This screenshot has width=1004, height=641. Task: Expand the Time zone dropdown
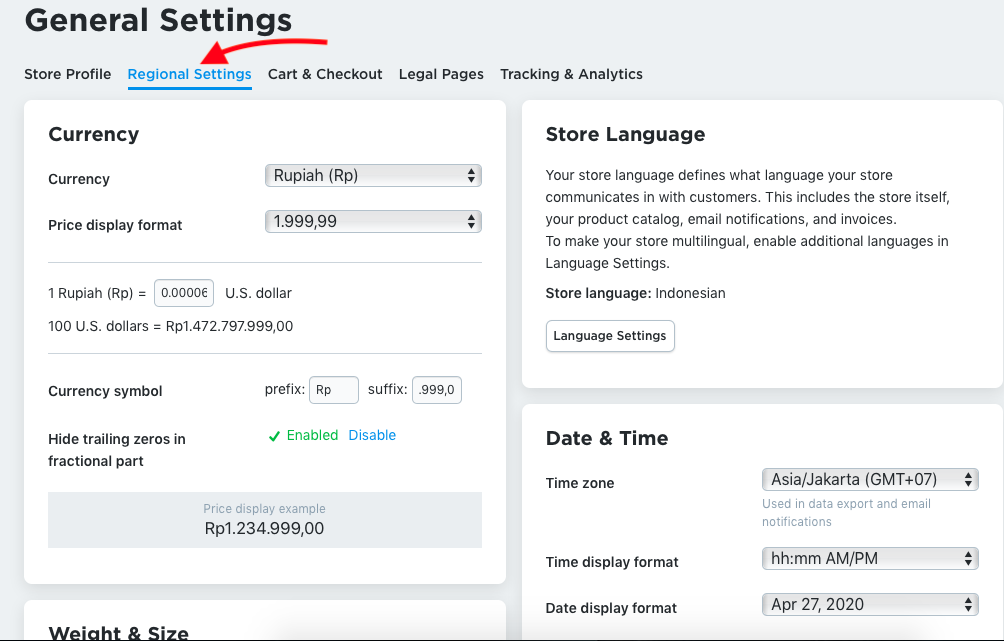pyautogui.click(x=869, y=479)
